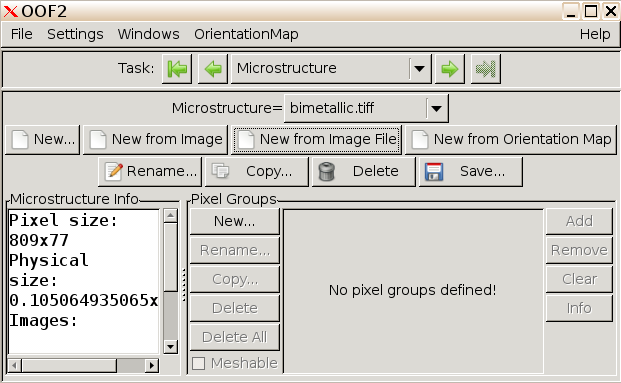This screenshot has width=621, height=383.
Task: Click the 'Images:' line in Microstructure Info
Action: (x=44, y=321)
